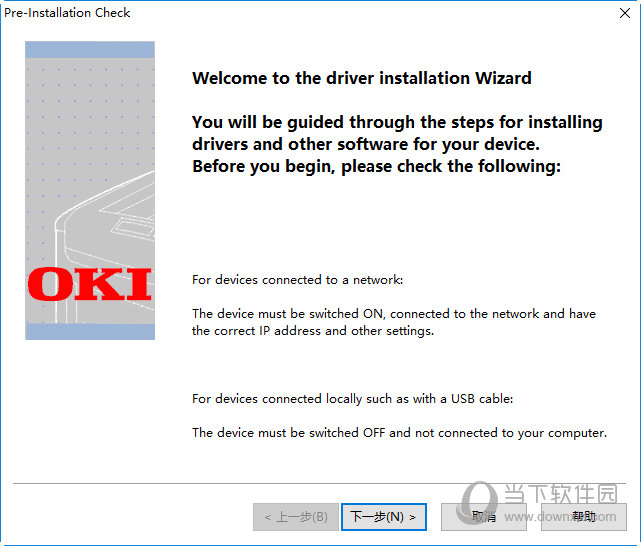
Task: Click the 'You will be guided' paragraph
Action: [397, 133]
